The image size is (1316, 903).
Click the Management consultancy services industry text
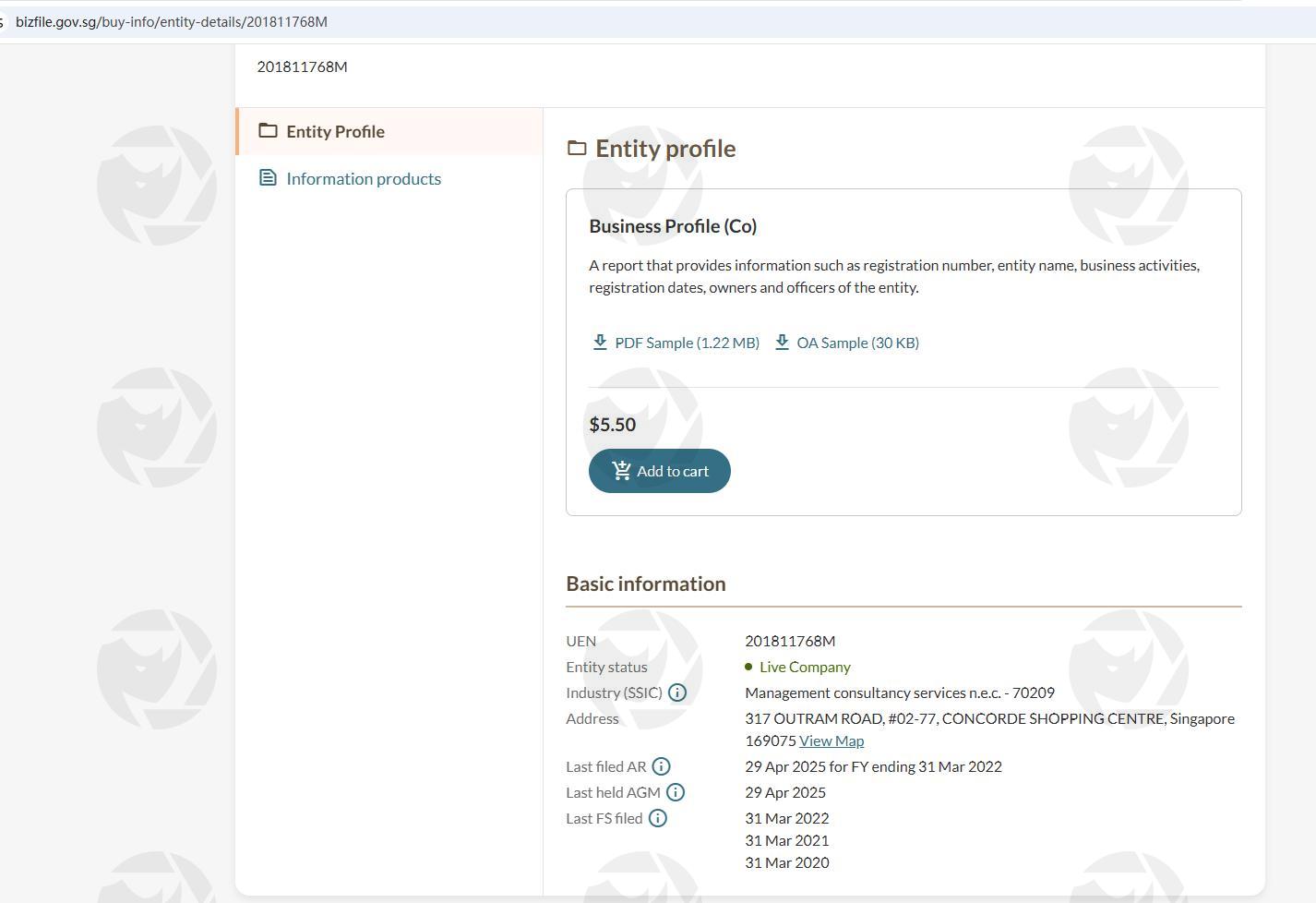pos(899,692)
